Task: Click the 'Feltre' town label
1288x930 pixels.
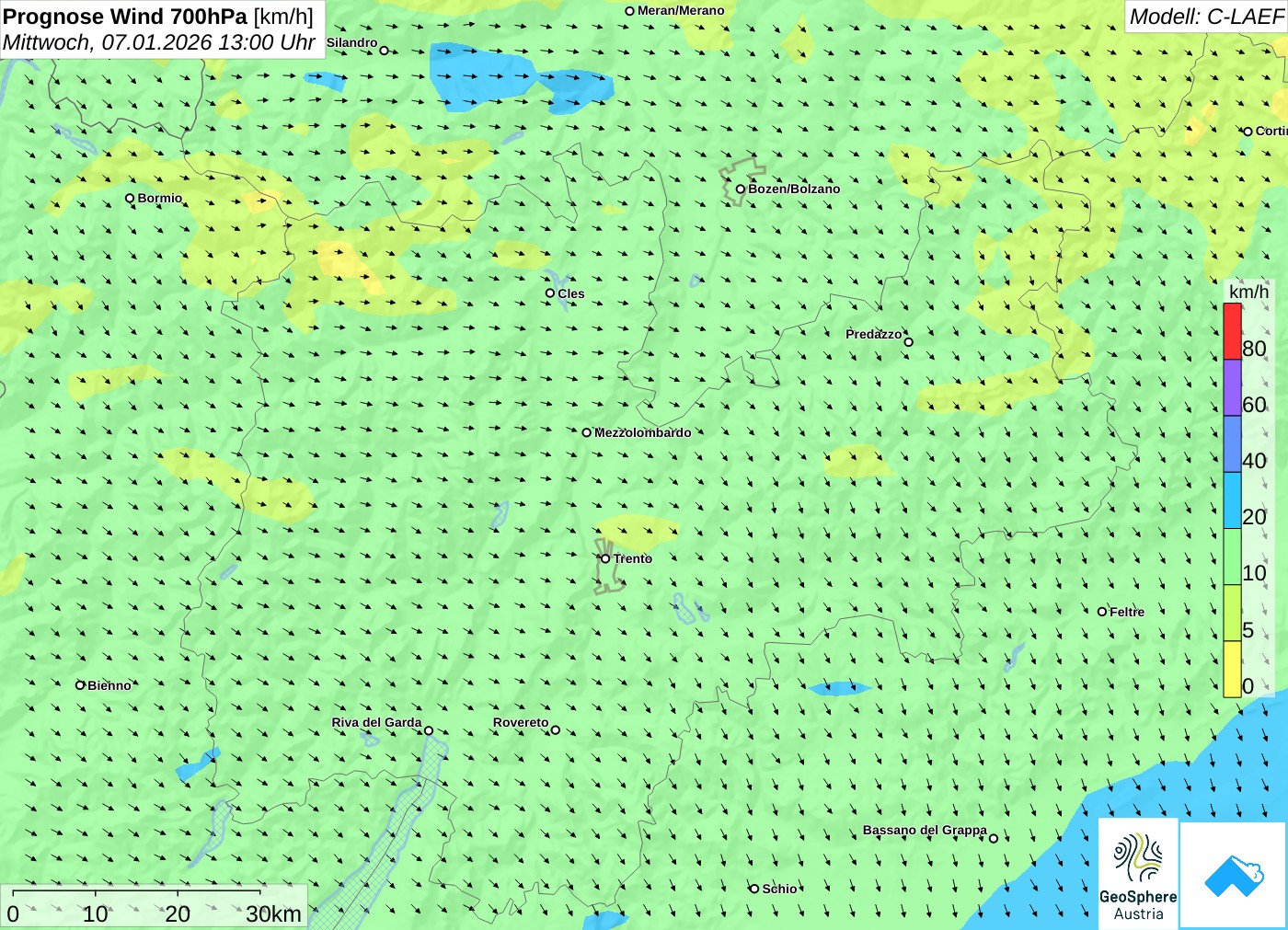Action: click(1127, 612)
